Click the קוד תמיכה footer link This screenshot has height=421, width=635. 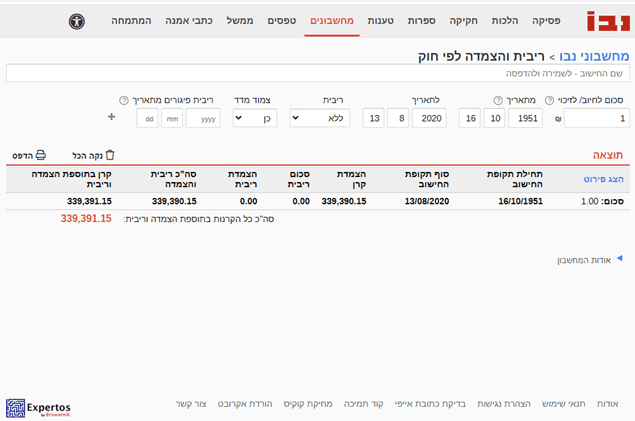click(363, 404)
